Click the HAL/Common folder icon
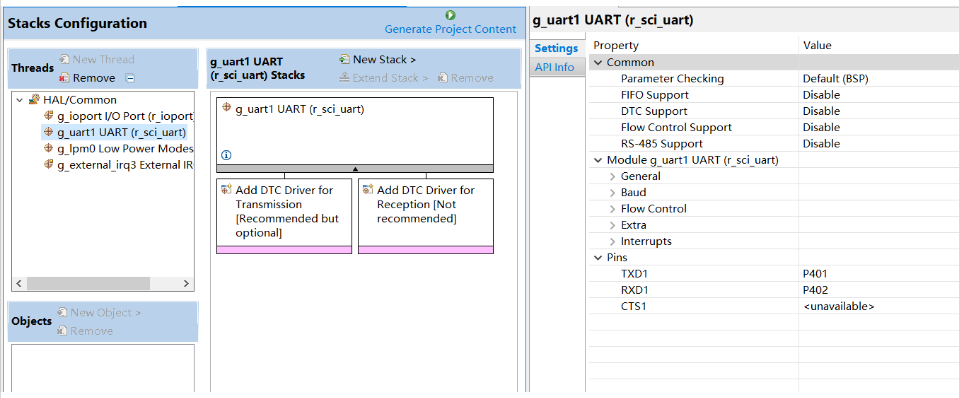Screen dimensions: 960x398 coord(34,99)
